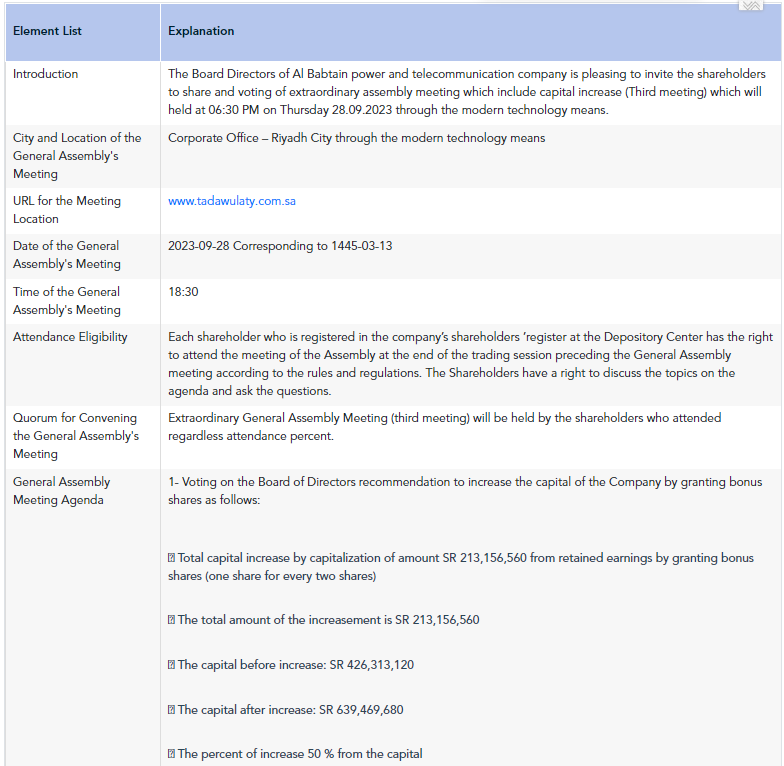This screenshot has height=766, width=784.
Task: Click "The capital after increase: SR 639,469,680" line
Action: 286,710
